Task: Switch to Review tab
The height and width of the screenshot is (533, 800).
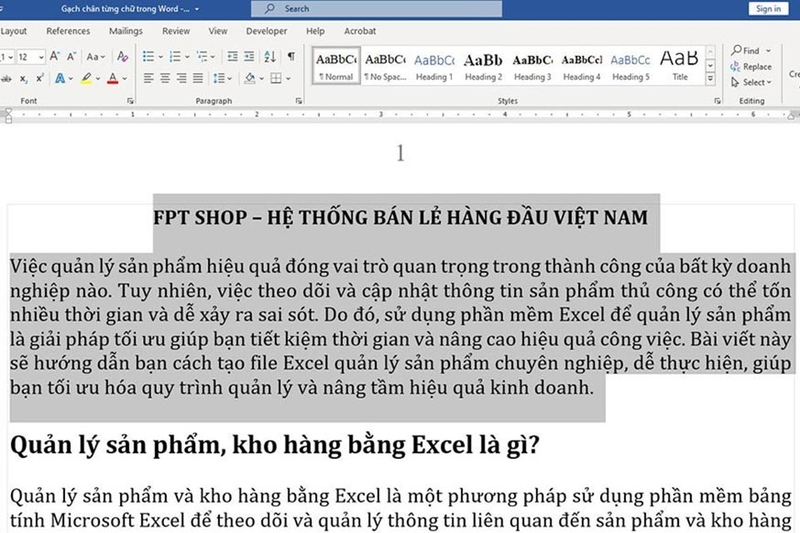Action: 176,31
